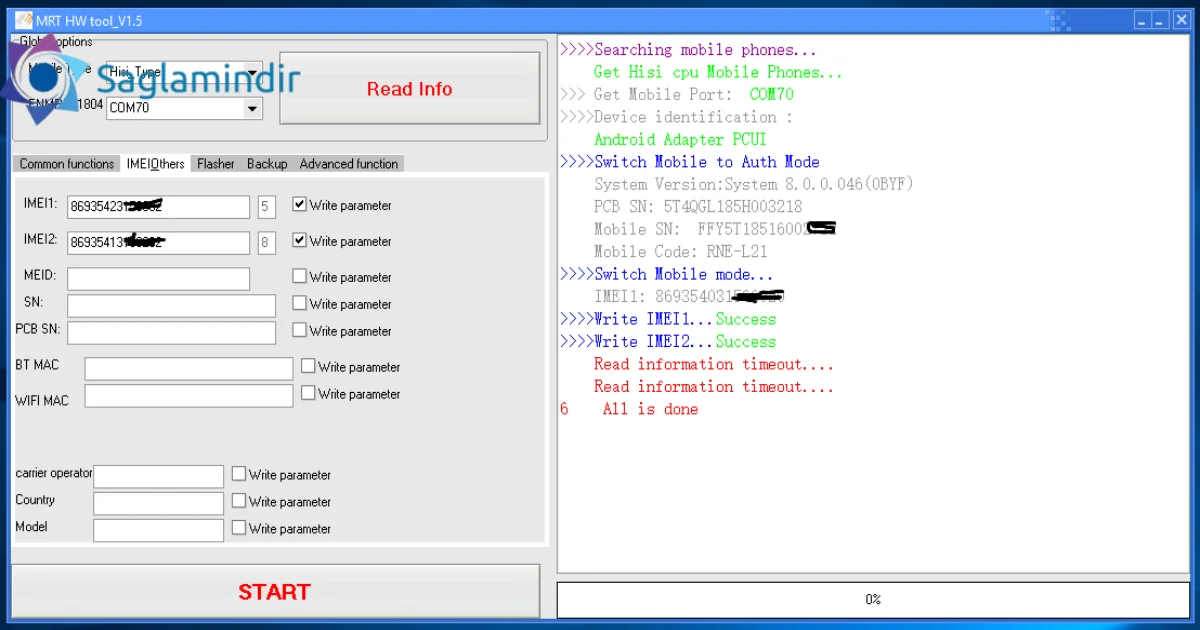
Task: Click the IMEI1 input field
Action: 159,207
